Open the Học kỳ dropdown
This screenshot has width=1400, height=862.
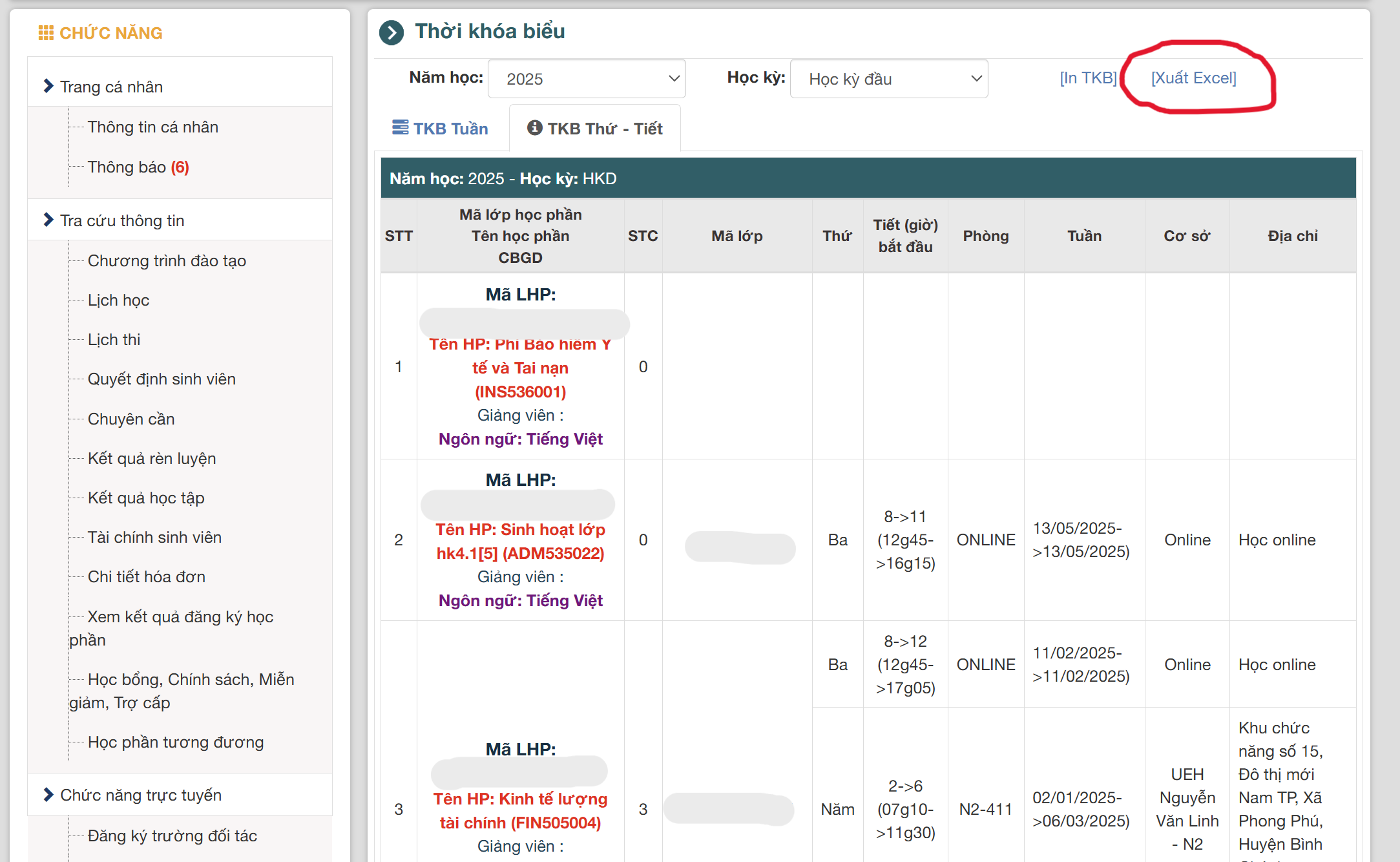(x=888, y=79)
